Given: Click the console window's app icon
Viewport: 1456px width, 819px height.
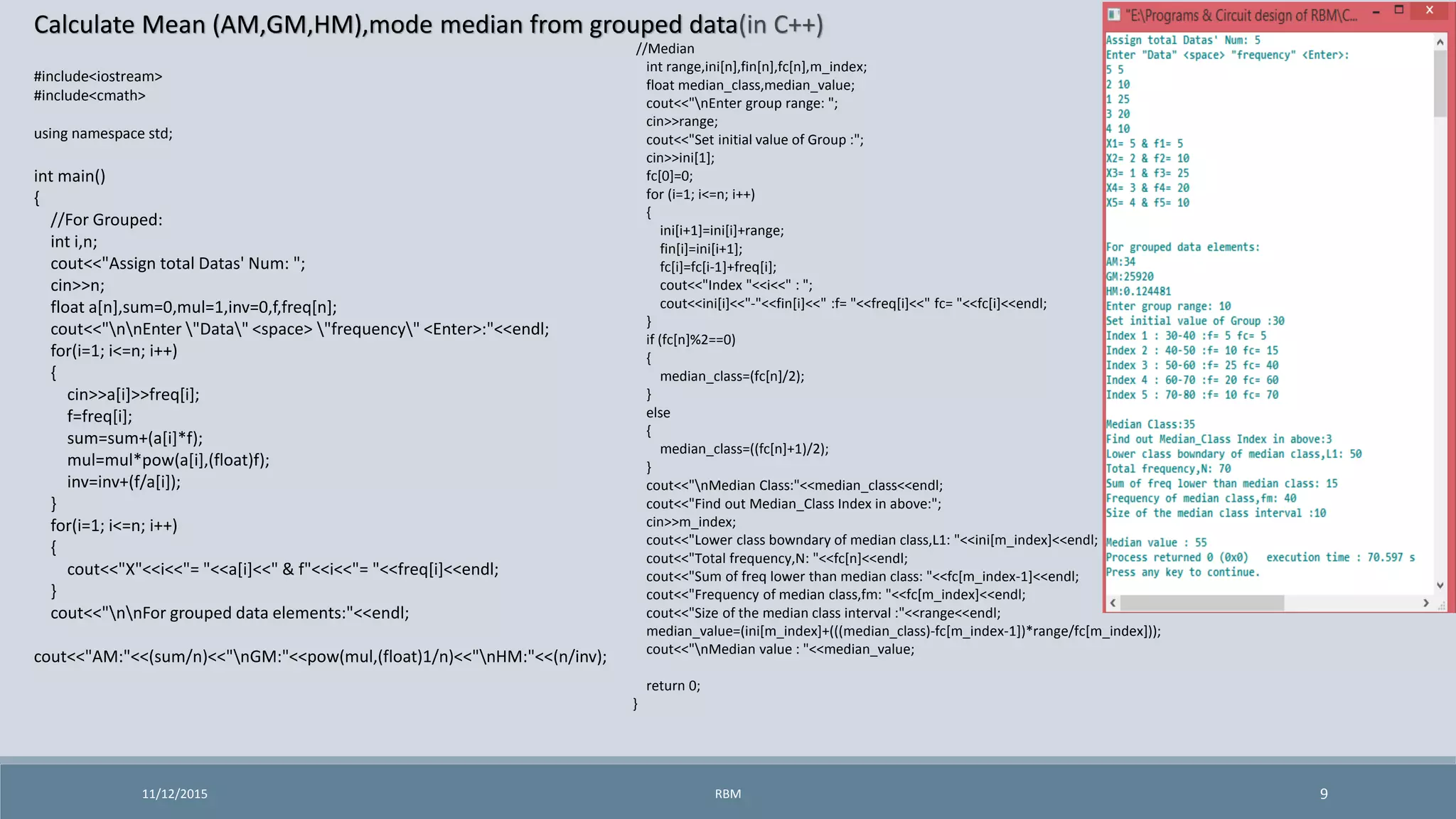Looking at the screenshot, I should (1114, 15).
